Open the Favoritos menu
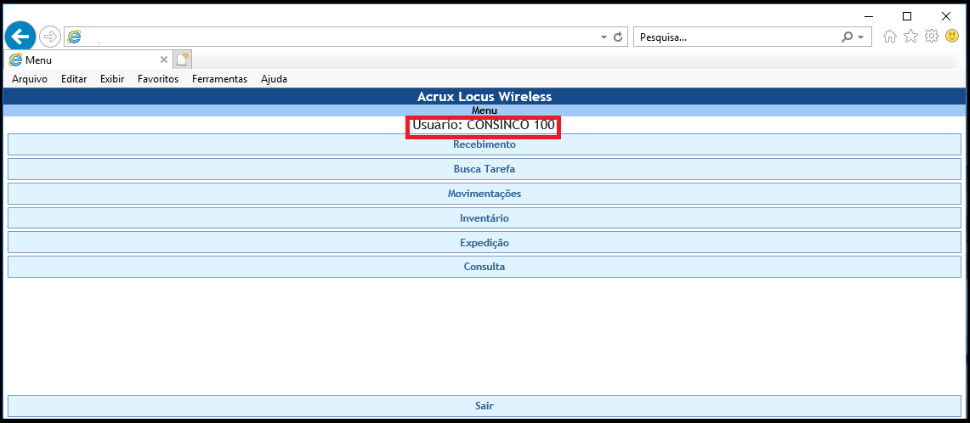Viewport: 970px width, 423px height. (x=158, y=79)
